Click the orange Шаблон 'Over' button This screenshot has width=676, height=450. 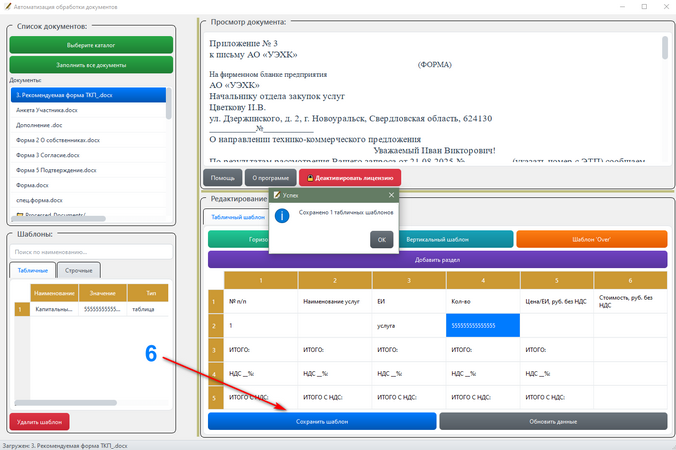pos(592,239)
